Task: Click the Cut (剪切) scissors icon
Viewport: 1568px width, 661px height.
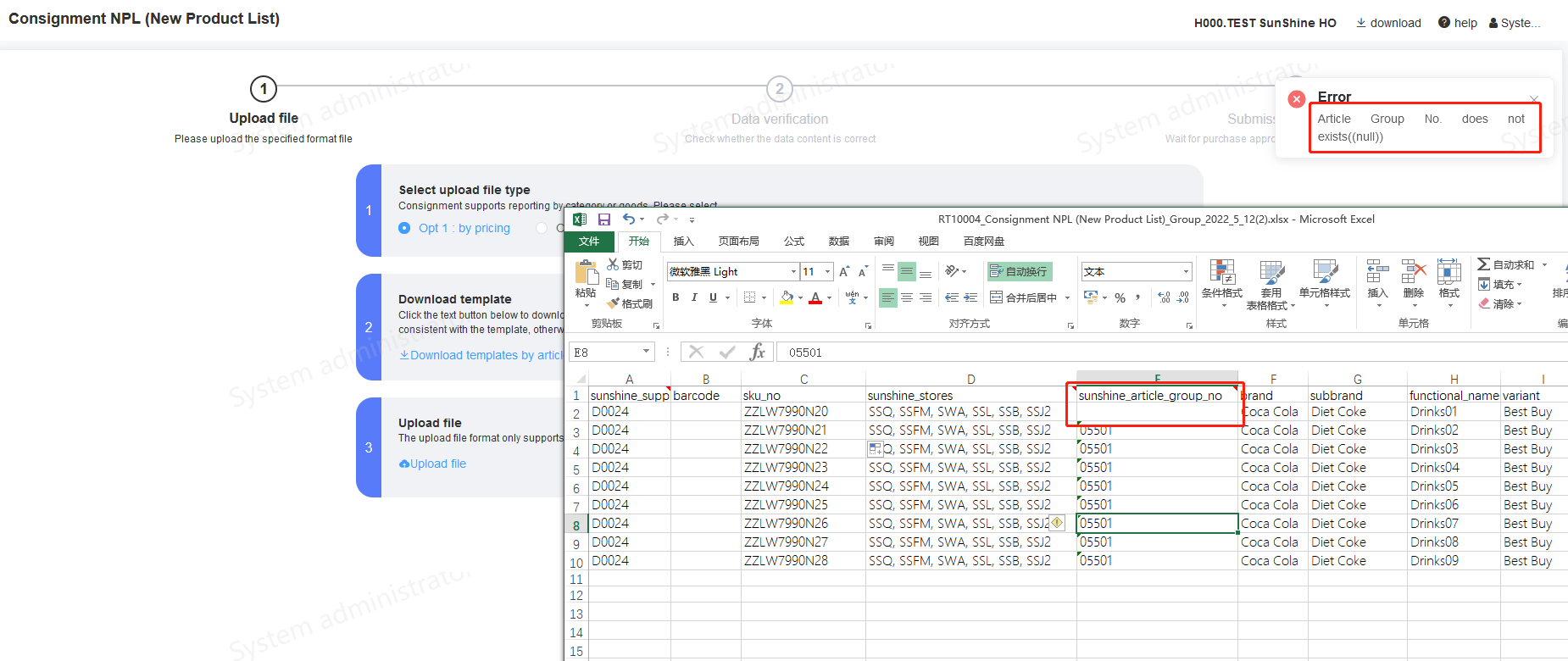Action: click(x=613, y=265)
